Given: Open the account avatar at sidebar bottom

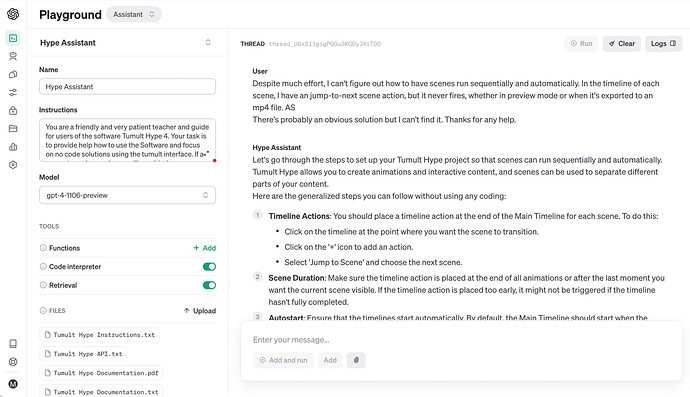Looking at the screenshot, I should (x=13, y=384).
